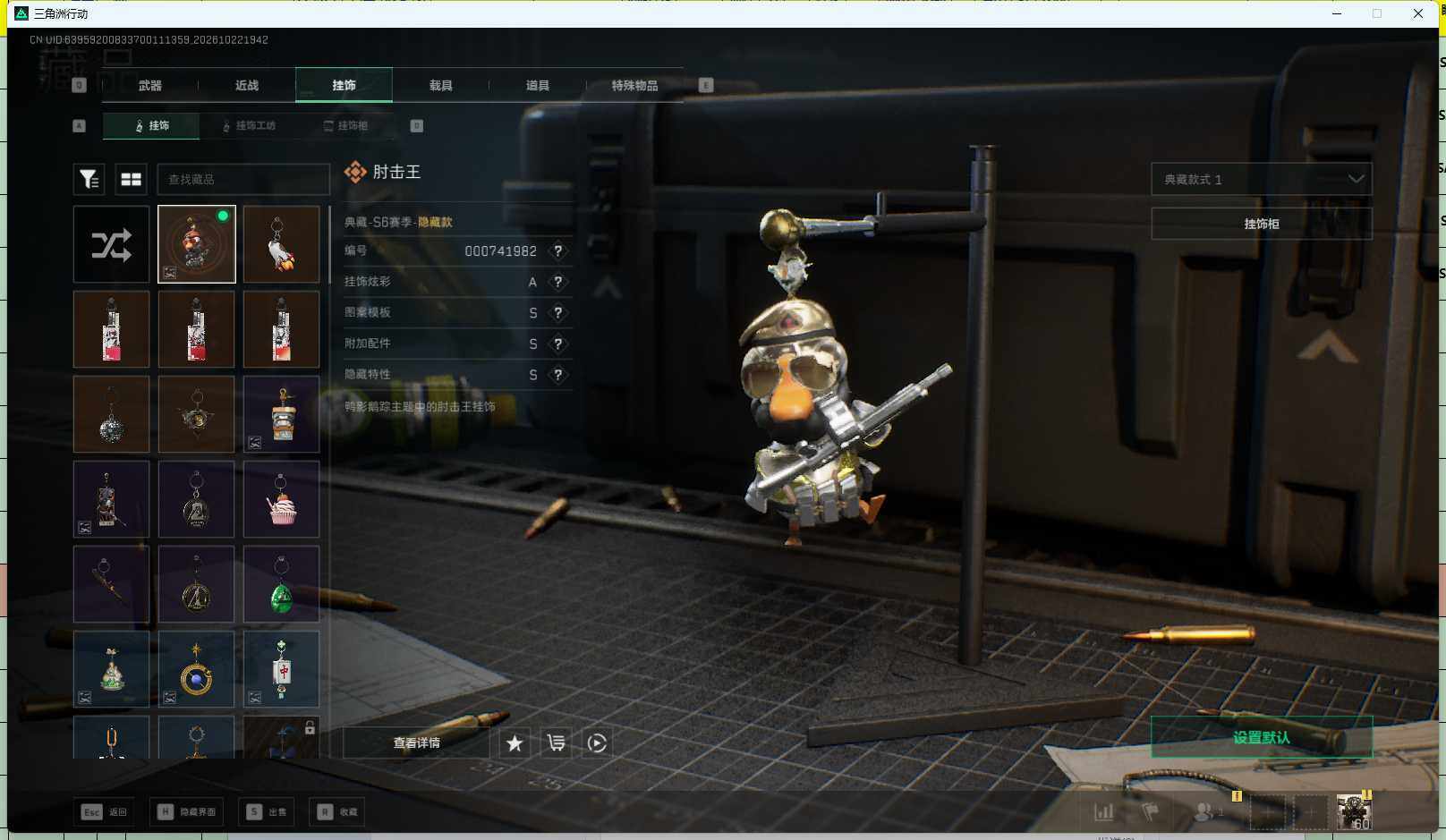1446x840 pixels.
Task: Click Esc 返回 to go back
Action: [105, 811]
